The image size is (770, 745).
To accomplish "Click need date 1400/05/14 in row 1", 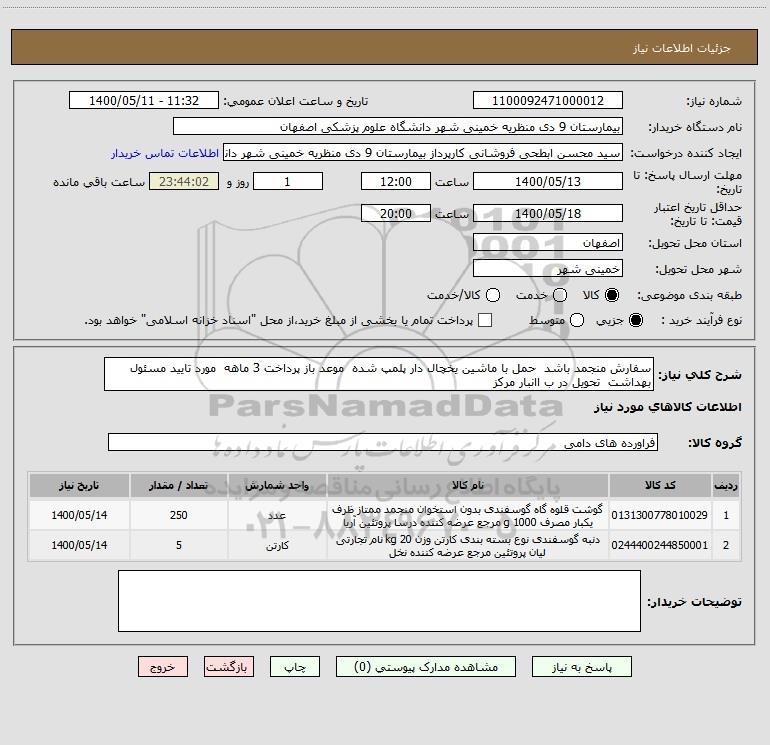I will 79,515.
